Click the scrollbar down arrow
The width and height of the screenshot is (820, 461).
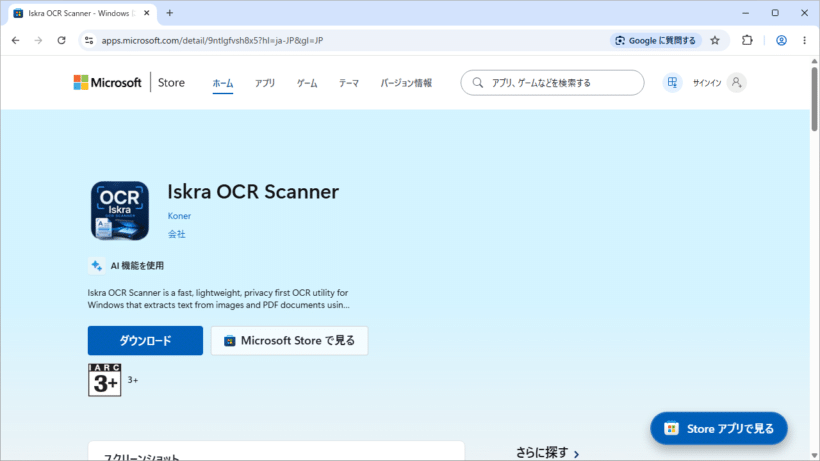pyautogui.click(x=814, y=456)
